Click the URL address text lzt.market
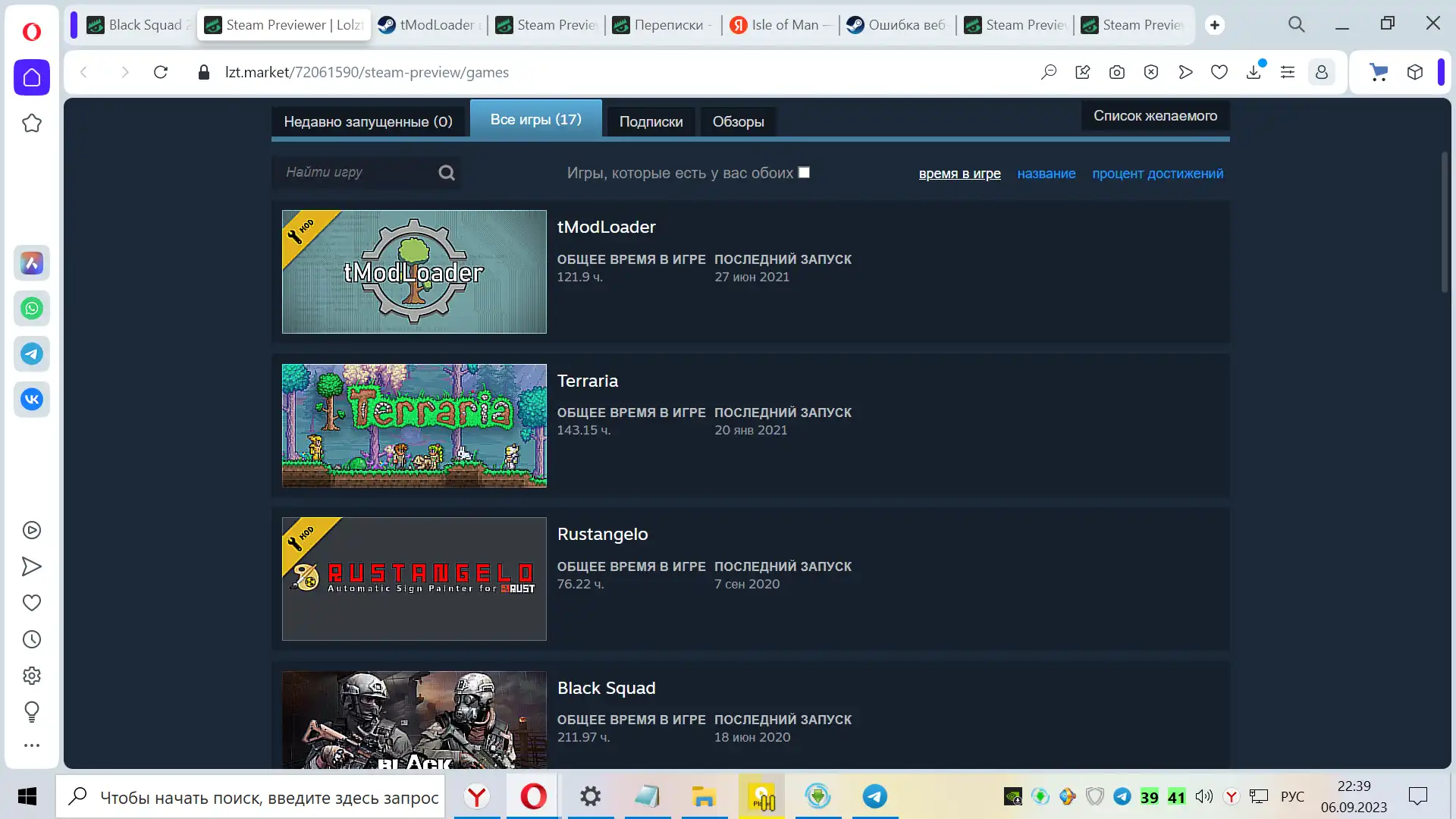The height and width of the screenshot is (819, 1456). pyautogui.click(x=367, y=72)
